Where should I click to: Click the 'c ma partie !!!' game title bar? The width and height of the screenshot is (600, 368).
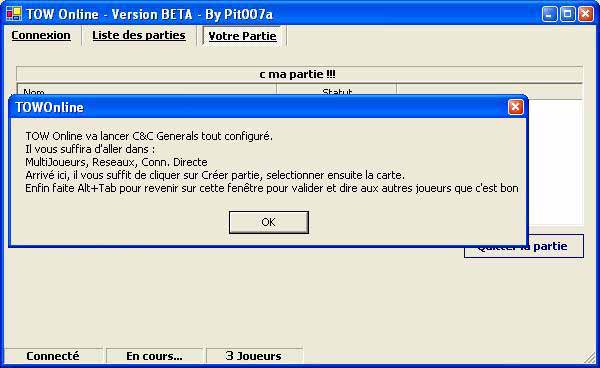tap(299, 74)
